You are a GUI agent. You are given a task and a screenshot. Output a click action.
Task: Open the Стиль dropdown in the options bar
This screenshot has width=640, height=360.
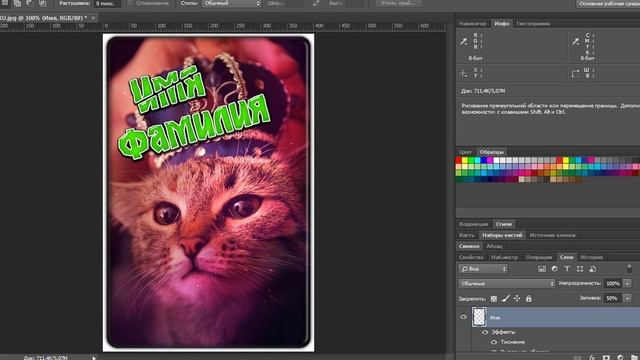(x=231, y=3)
